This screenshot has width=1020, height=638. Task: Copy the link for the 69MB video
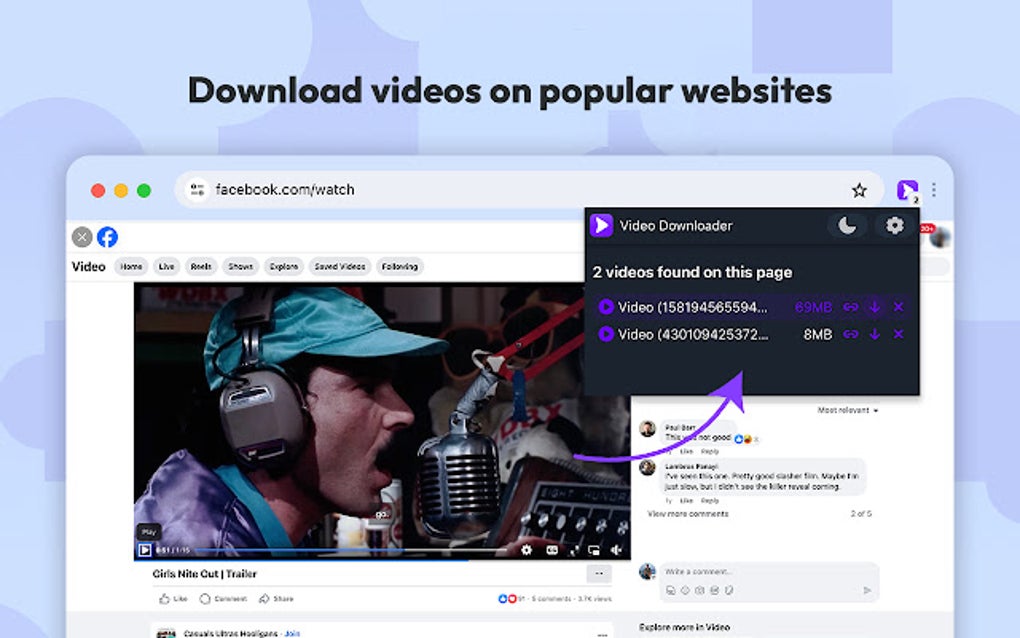click(850, 307)
